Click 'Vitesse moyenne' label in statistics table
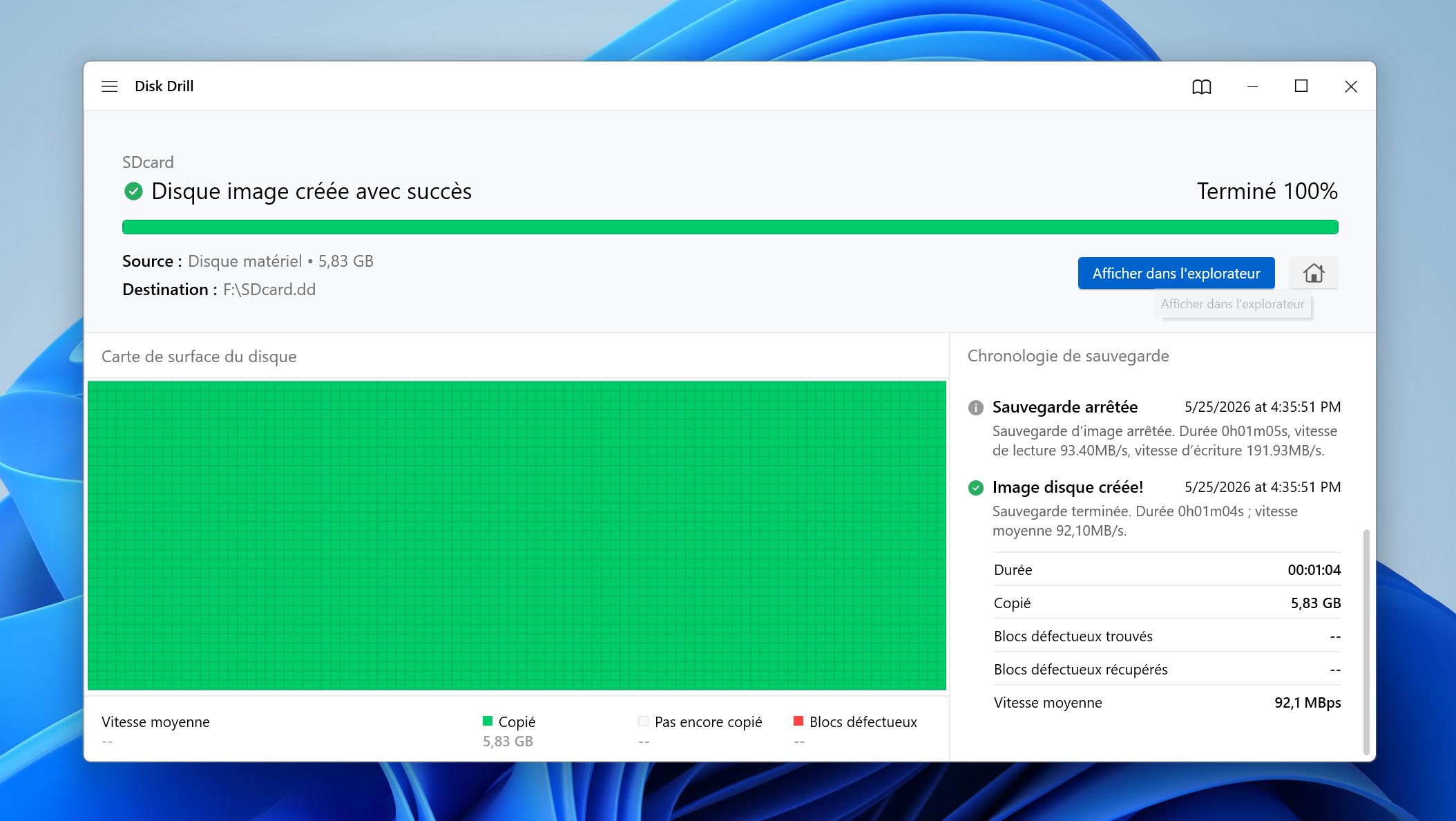This screenshot has width=1456, height=821. tap(1048, 703)
